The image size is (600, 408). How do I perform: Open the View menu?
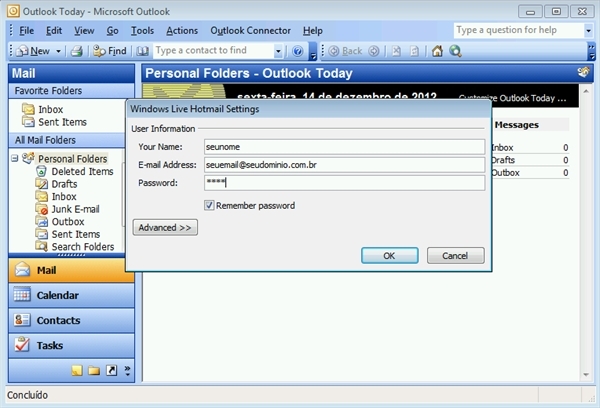(x=84, y=31)
